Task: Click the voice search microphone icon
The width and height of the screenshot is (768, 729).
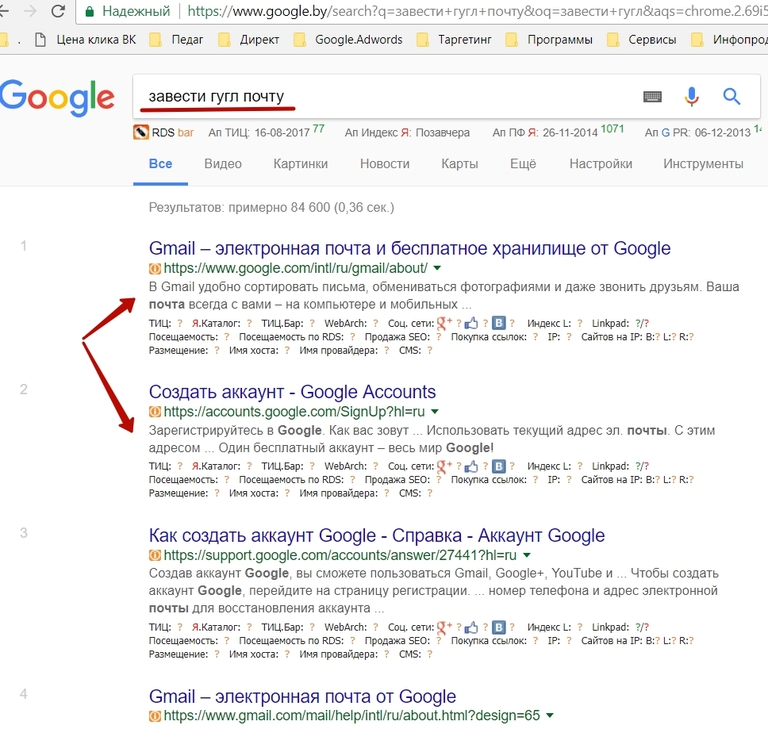Action: (691, 97)
